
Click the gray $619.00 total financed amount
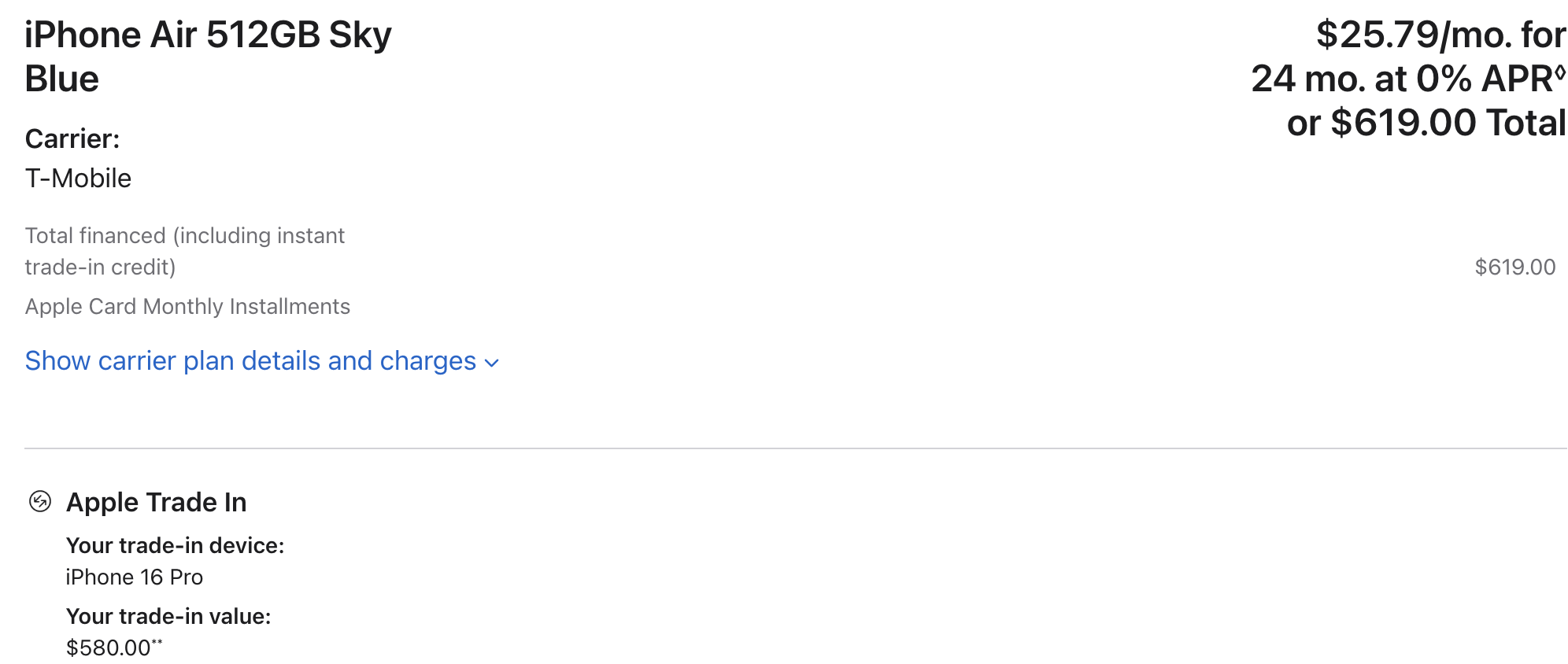[x=1514, y=267]
